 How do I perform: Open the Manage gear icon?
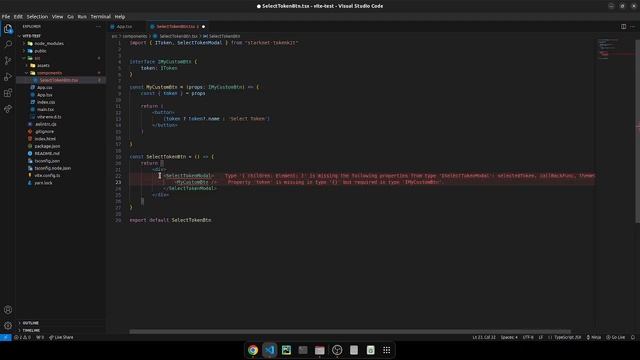[x=8, y=326]
